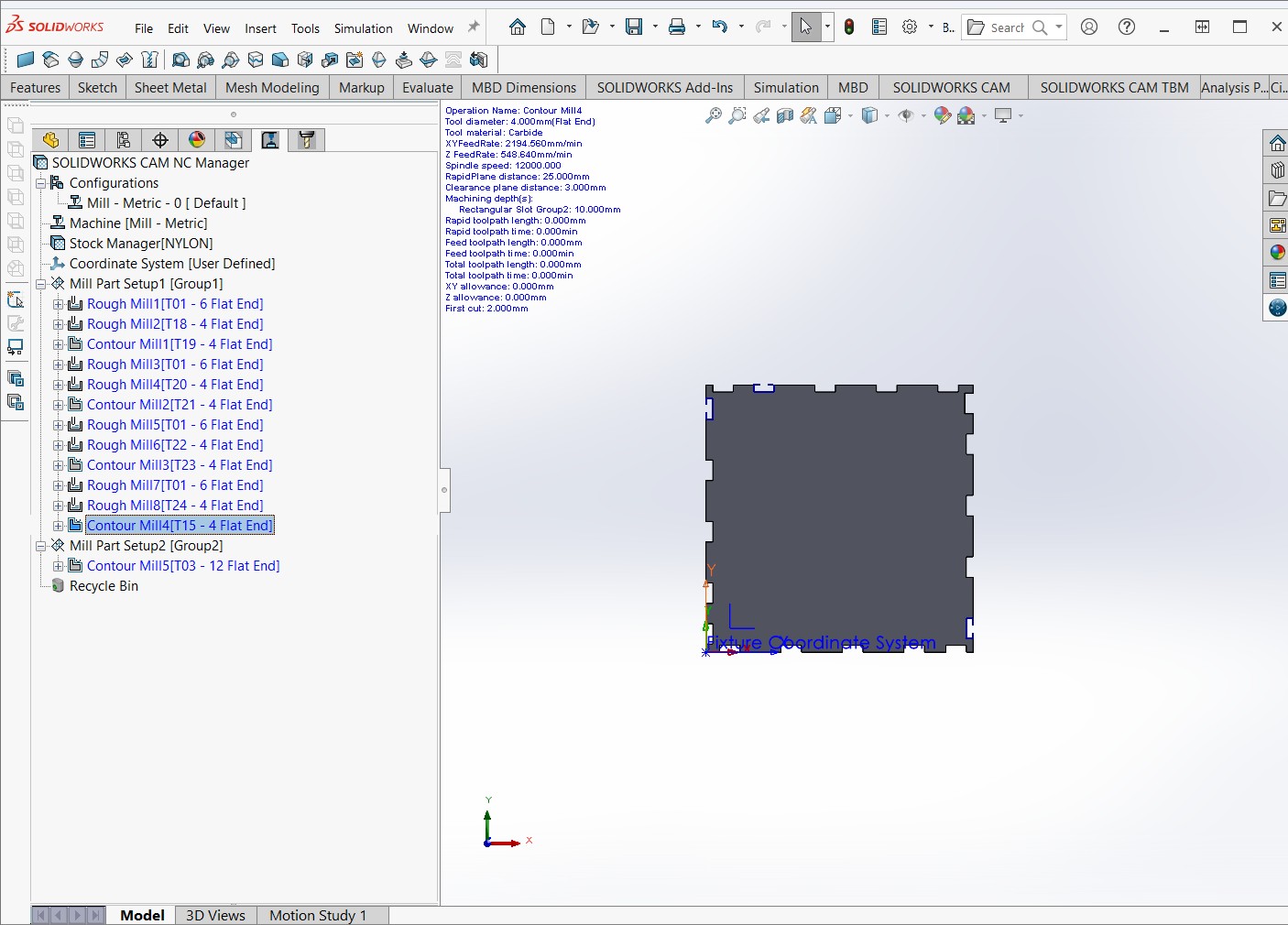Click the Previous View icon
The width and height of the screenshot is (1288, 925).
[x=761, y=115]
